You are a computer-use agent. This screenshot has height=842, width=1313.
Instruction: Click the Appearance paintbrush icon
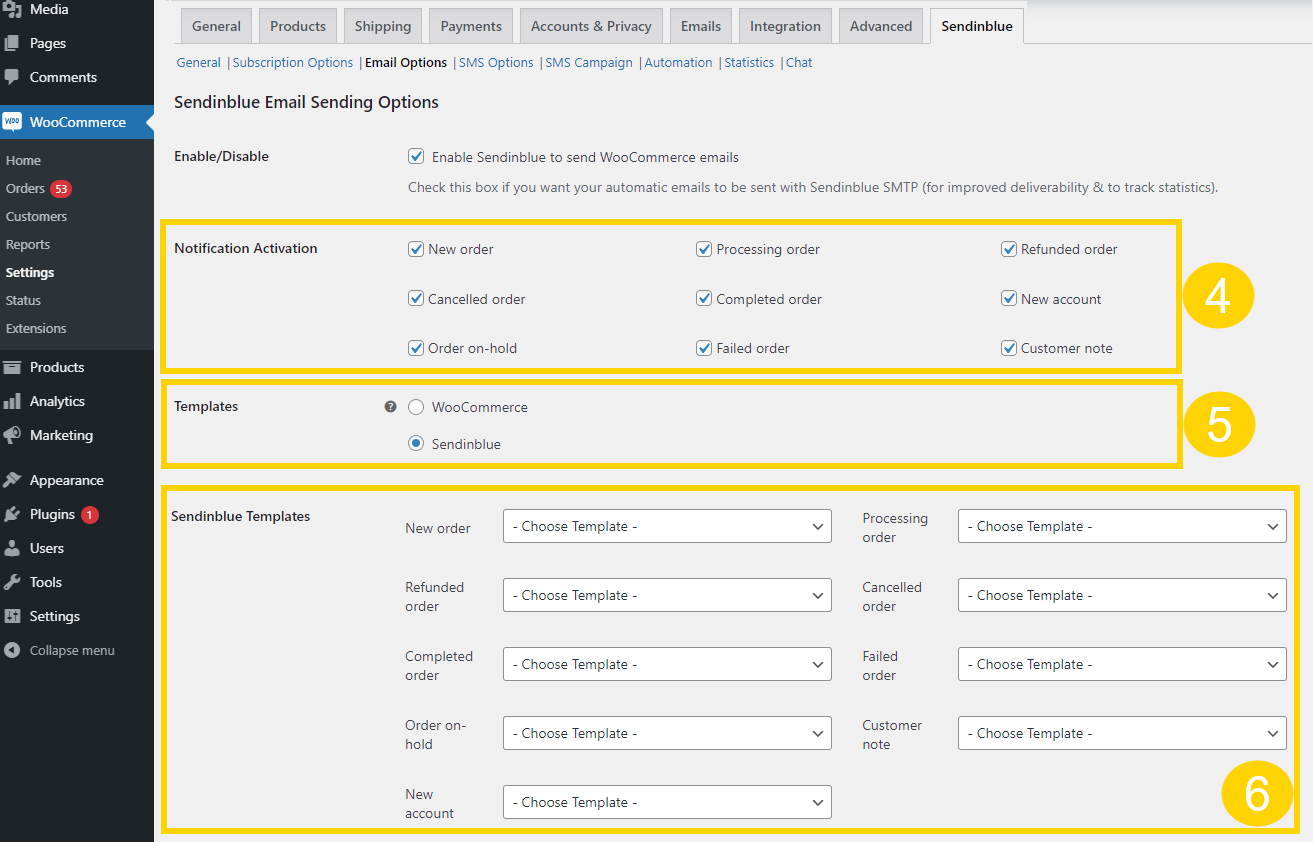[12, 480]
